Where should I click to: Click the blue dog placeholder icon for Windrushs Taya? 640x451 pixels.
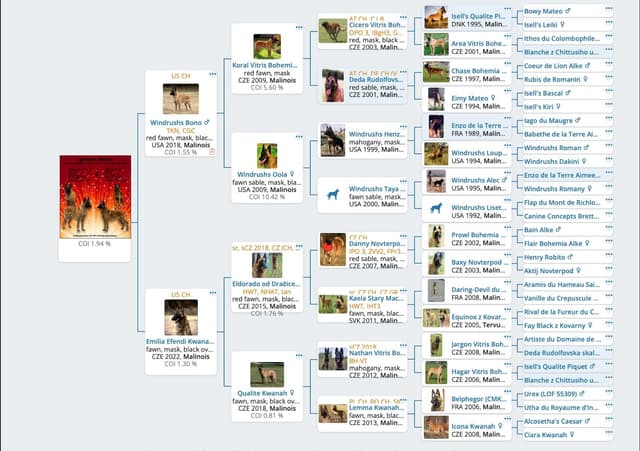pos(333,194)
